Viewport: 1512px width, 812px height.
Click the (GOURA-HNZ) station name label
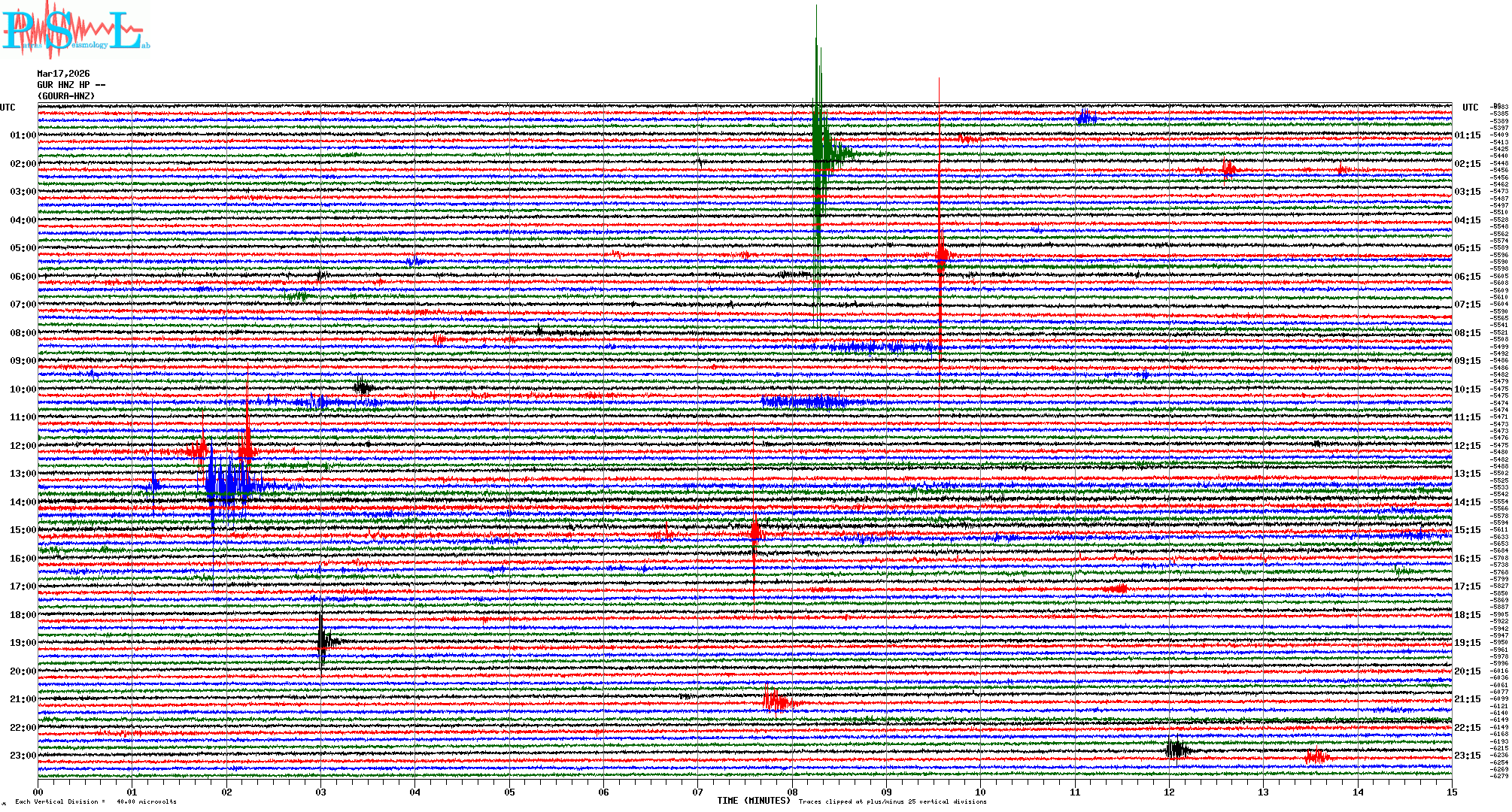point(66,96)
